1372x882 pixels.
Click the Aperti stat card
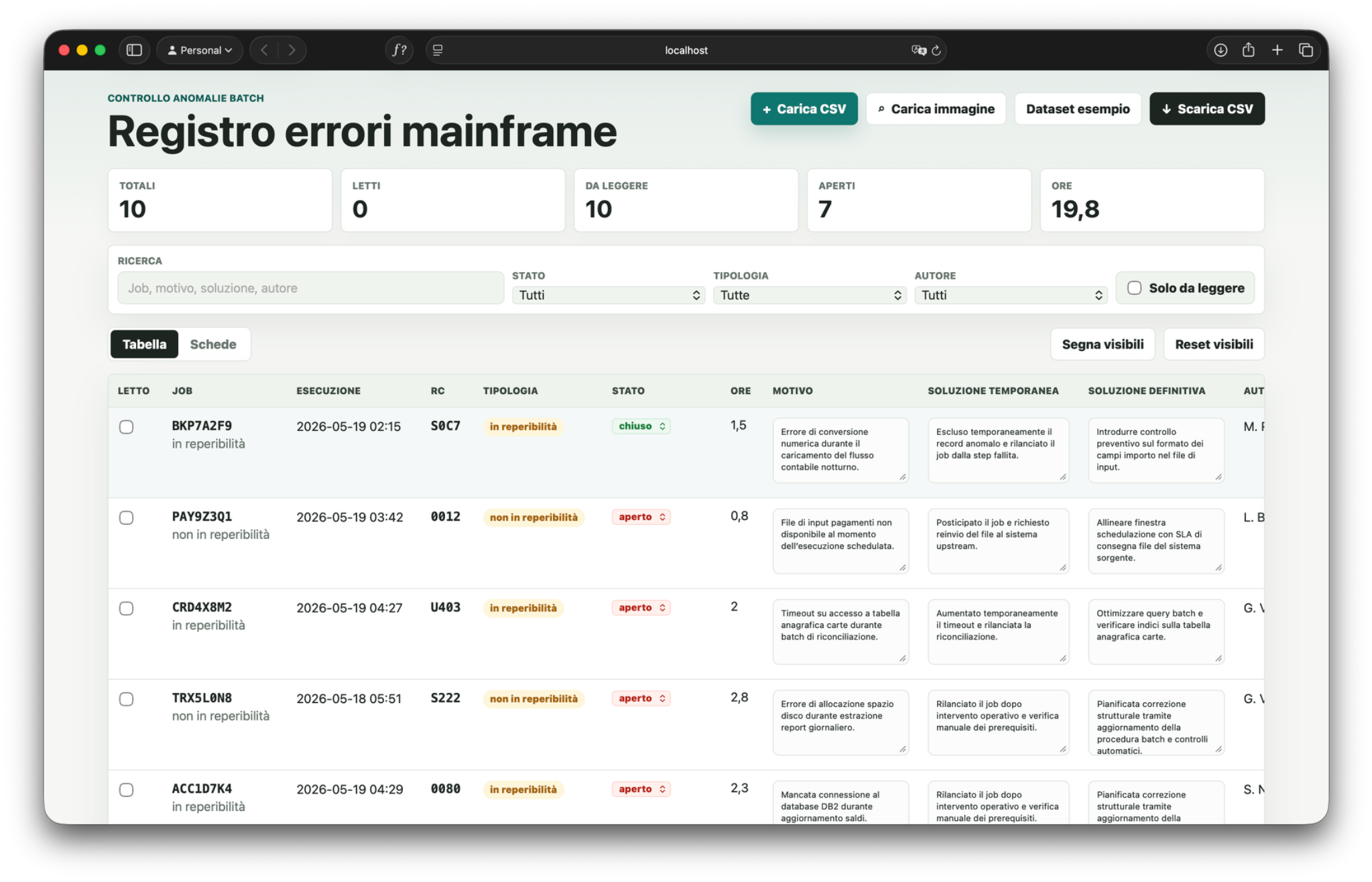919,200
